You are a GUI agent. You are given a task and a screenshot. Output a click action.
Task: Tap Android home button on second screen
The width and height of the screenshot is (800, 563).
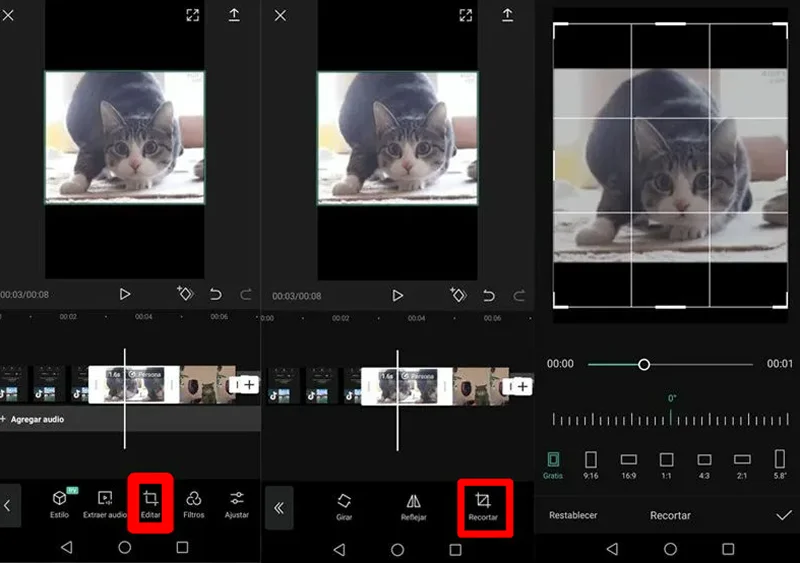click(397, 550)
